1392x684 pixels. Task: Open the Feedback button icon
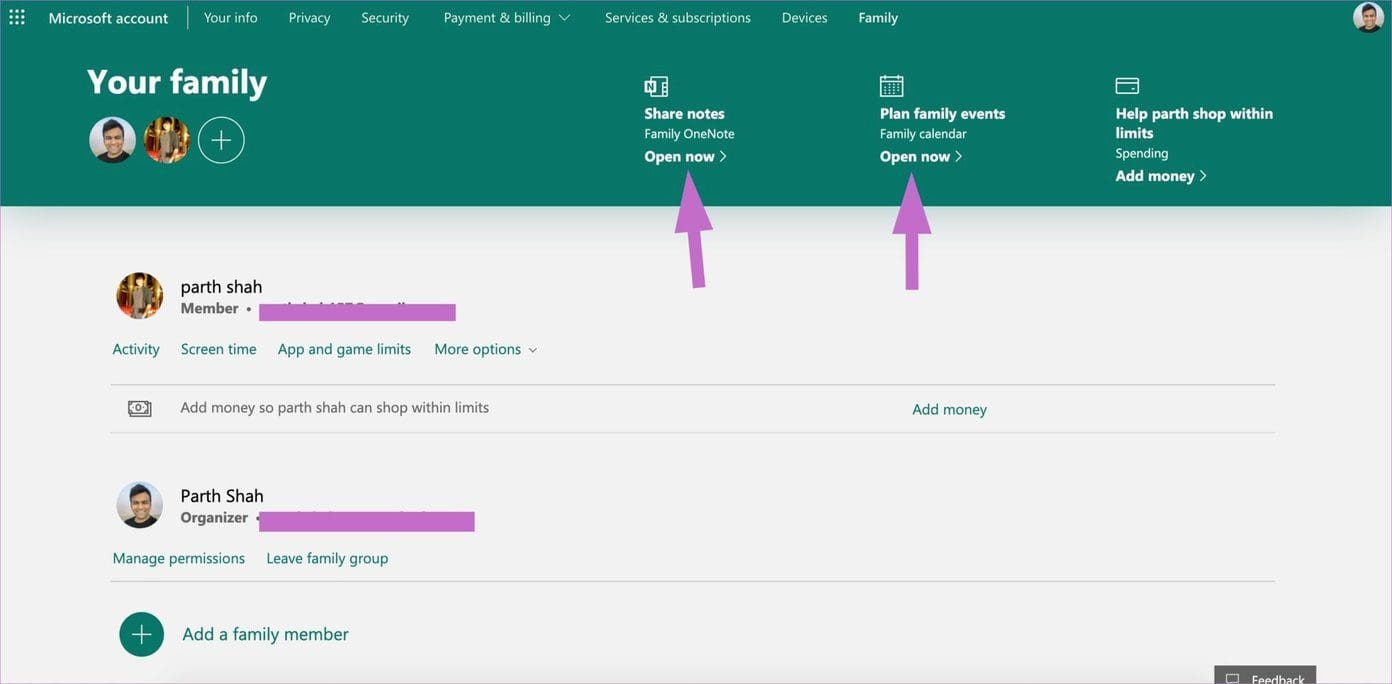click(x=1233, y=679)
